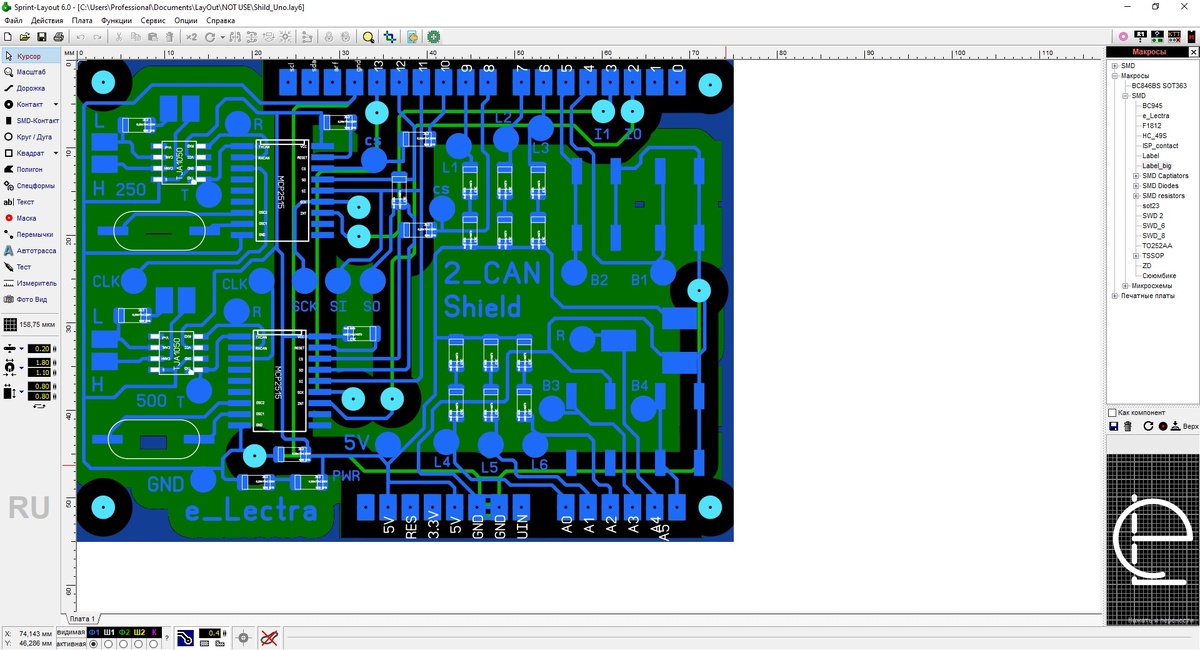Open the Действия menu
This screenshot has height=650, width=1200.
(x=47, y=20)
